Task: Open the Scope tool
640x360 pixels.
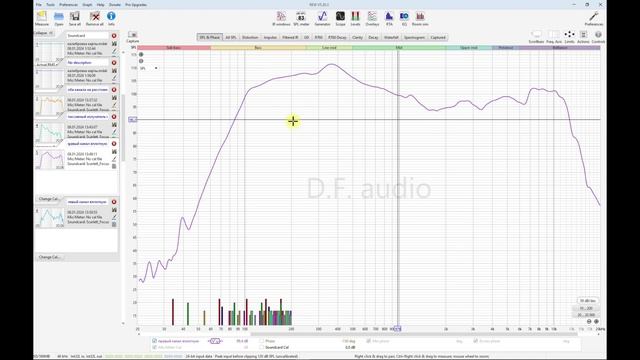Action: pyautogui.click(x=340, y=17)
